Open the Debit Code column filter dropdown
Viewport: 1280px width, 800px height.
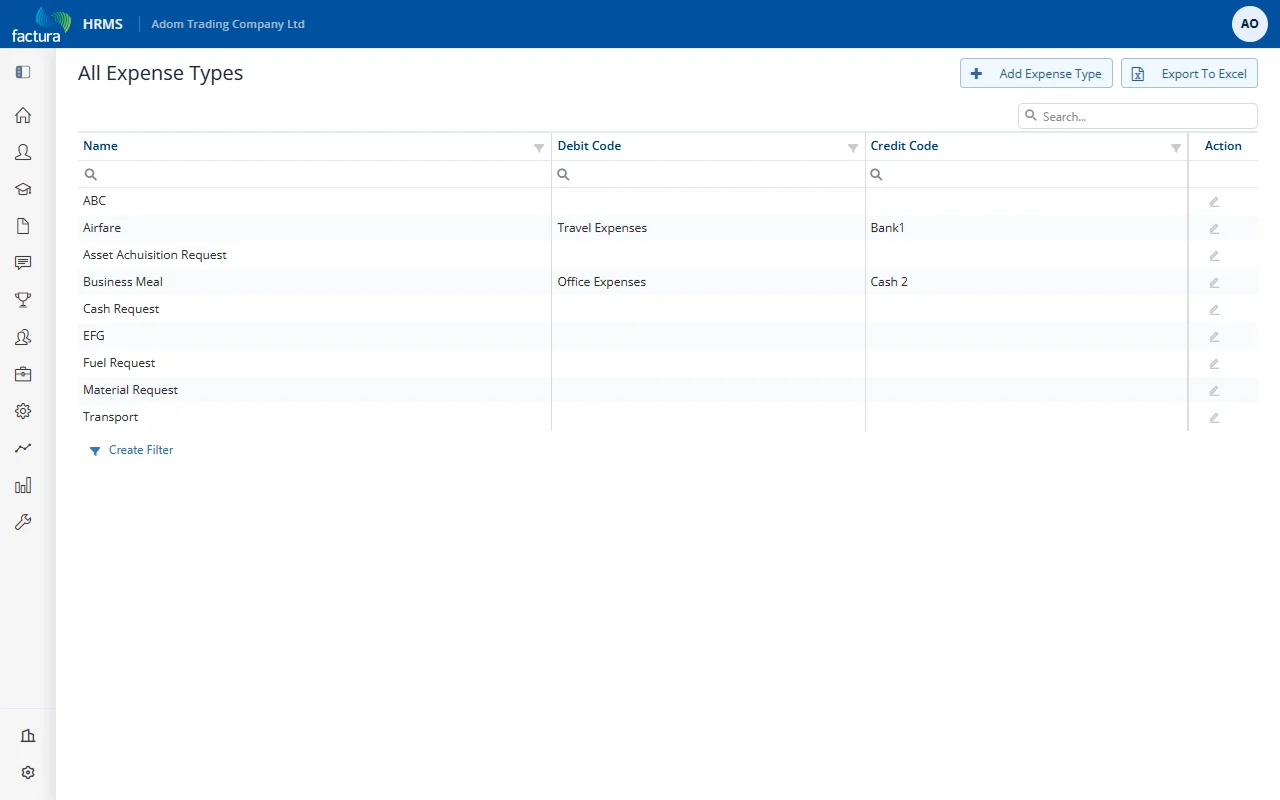click(x=853, y=148)
